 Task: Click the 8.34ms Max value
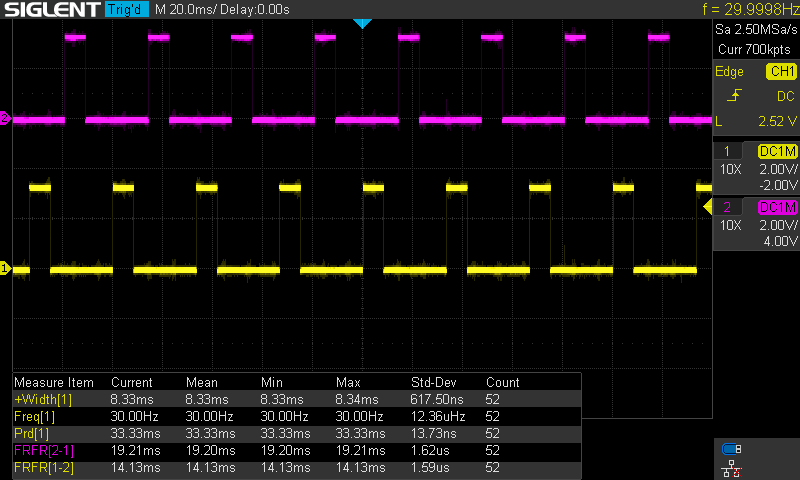(x=357, y=399)
